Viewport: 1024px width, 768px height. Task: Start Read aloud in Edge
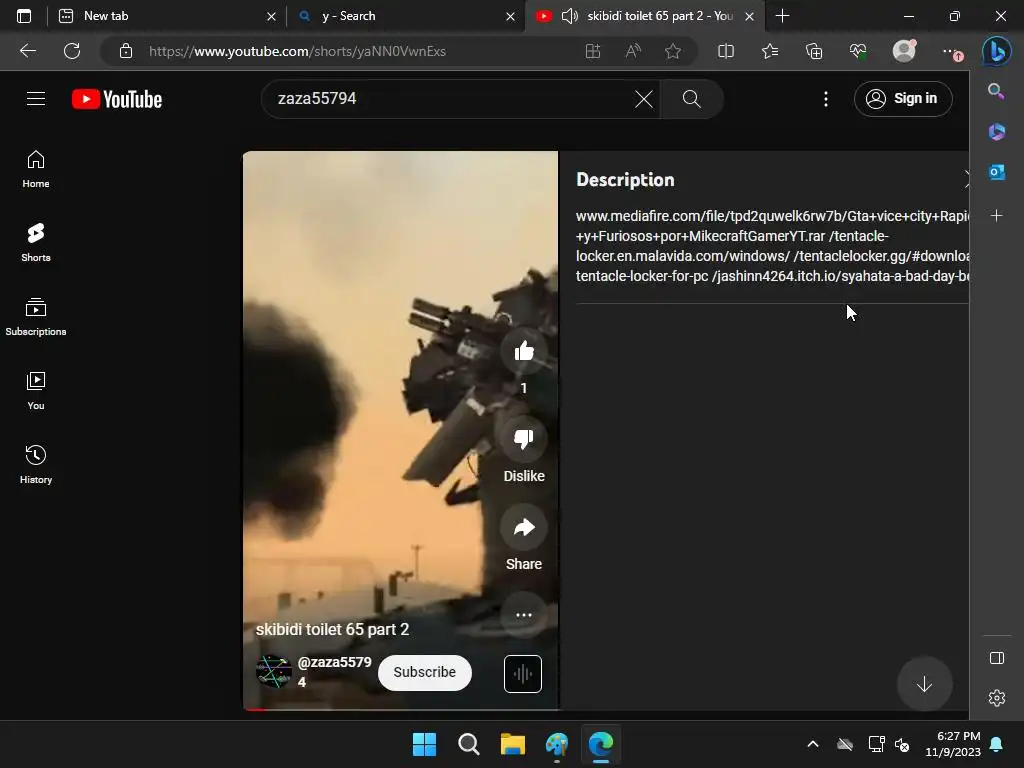coord(633,51)
